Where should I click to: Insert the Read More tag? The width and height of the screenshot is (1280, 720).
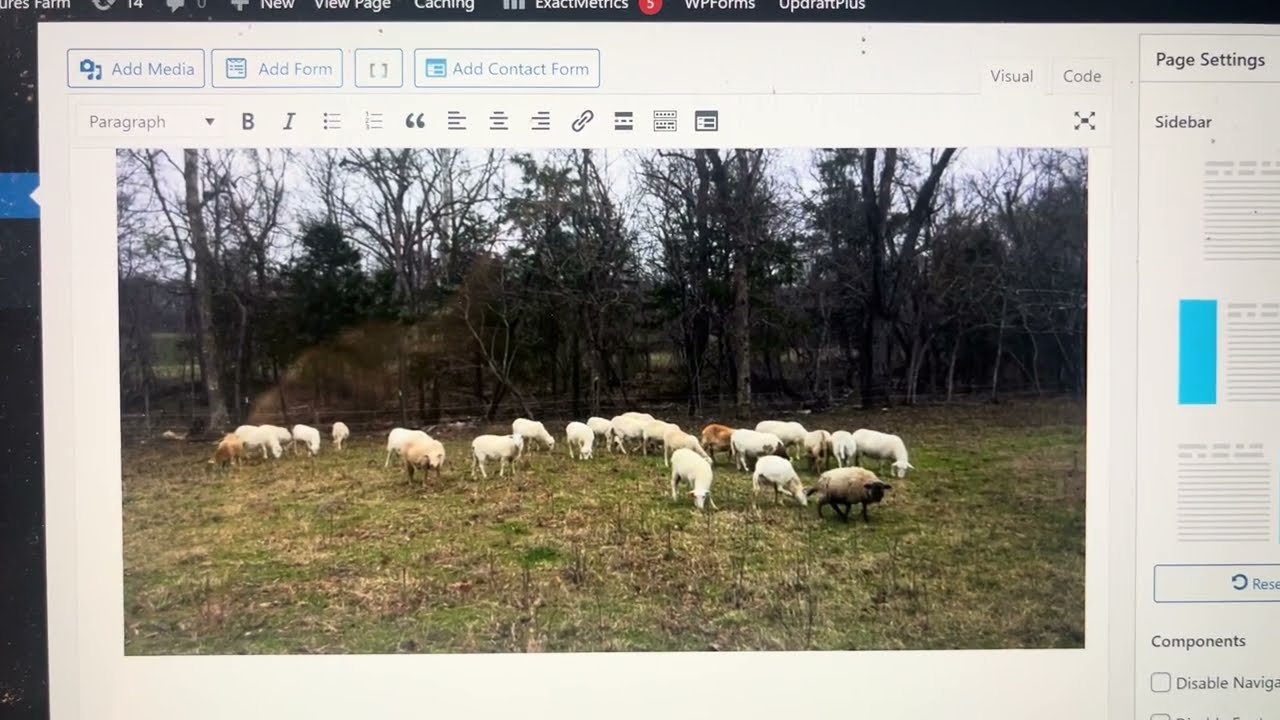tap(624, 122)
